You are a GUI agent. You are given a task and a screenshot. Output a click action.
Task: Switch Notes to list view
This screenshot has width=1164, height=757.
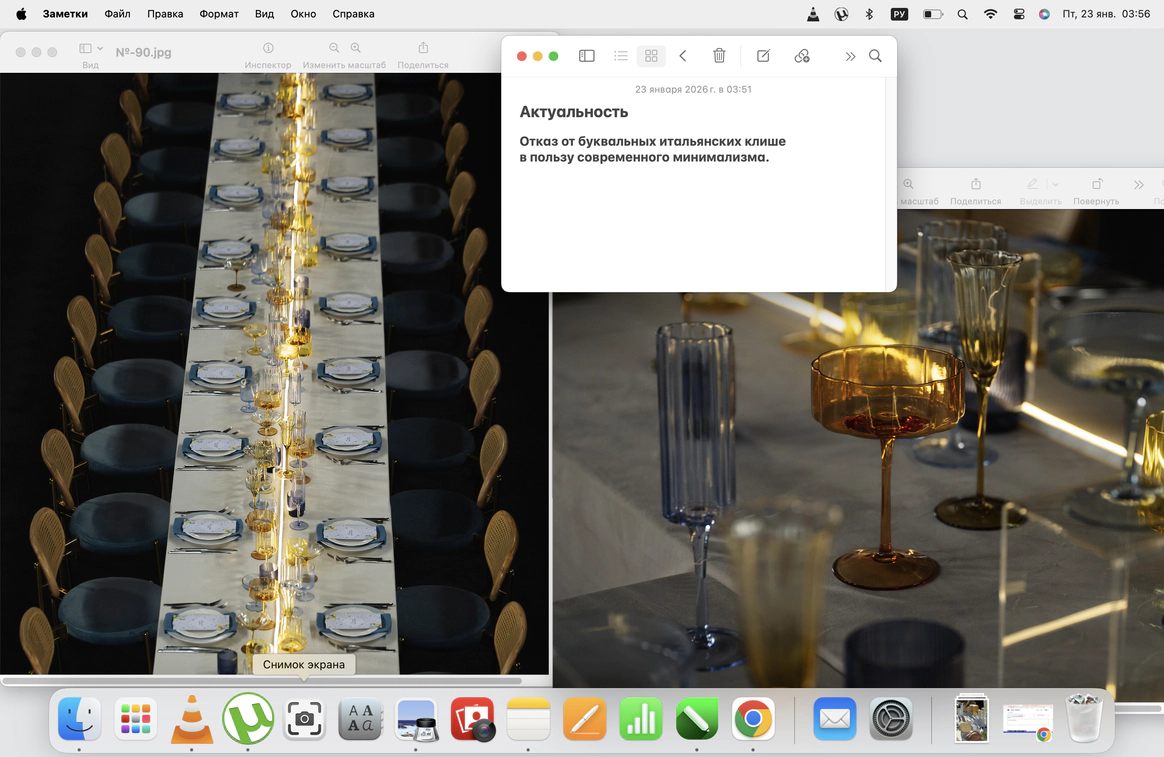tap(621, 56)
